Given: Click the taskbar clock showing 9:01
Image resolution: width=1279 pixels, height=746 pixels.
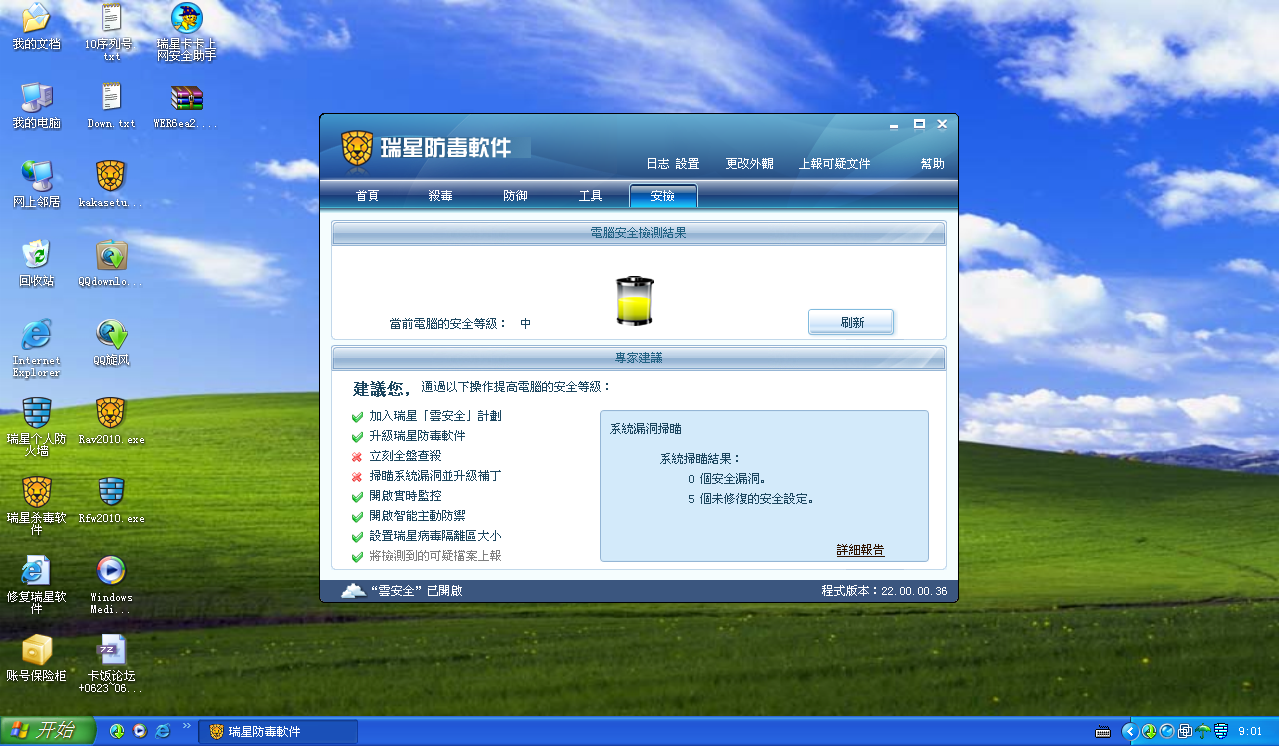Looking at the screenshot, I should [x=1250, y=732].
